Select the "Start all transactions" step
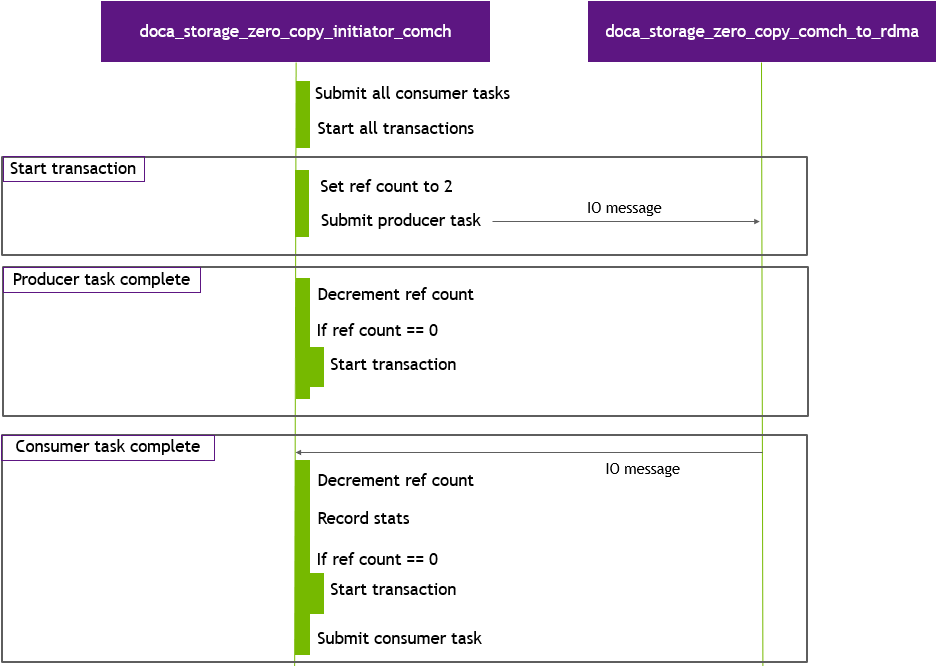This screenshot has height=666, width=937. pos(395,128)
